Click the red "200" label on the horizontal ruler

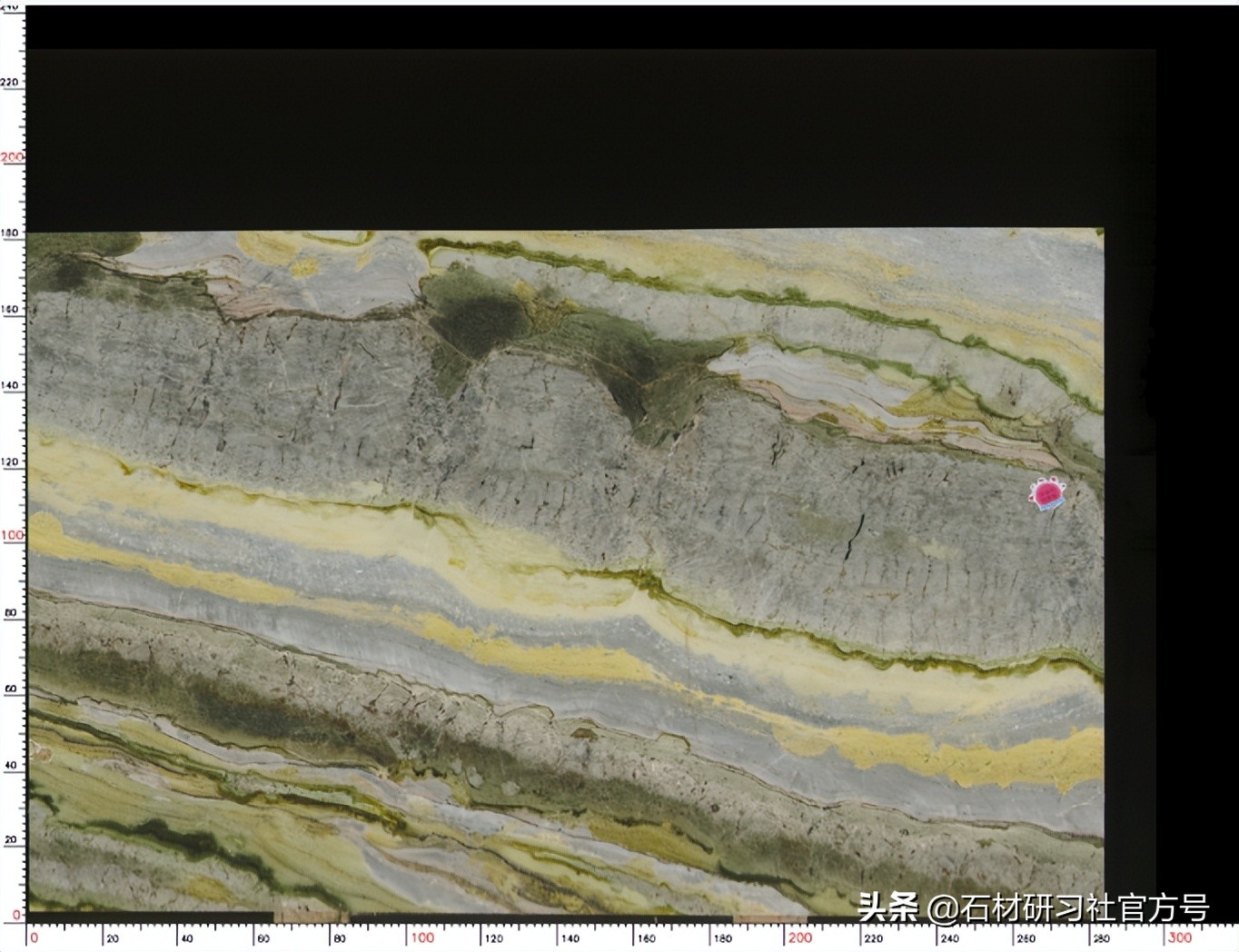[799, 937]
